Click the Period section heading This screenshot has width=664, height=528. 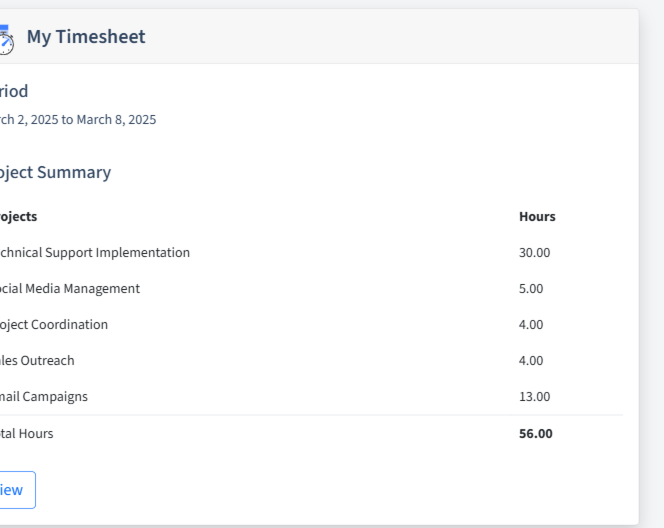(x=14, y=91)
